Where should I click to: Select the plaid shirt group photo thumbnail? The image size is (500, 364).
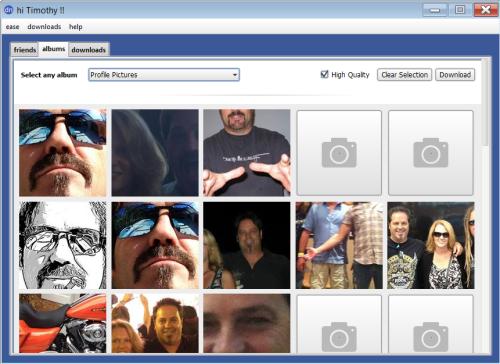click(339, 245)
